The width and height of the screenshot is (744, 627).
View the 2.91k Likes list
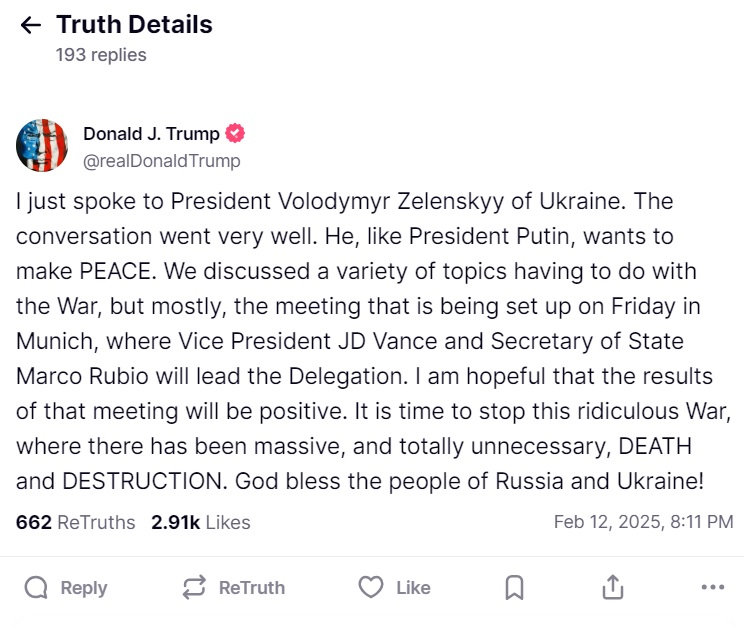200,522
